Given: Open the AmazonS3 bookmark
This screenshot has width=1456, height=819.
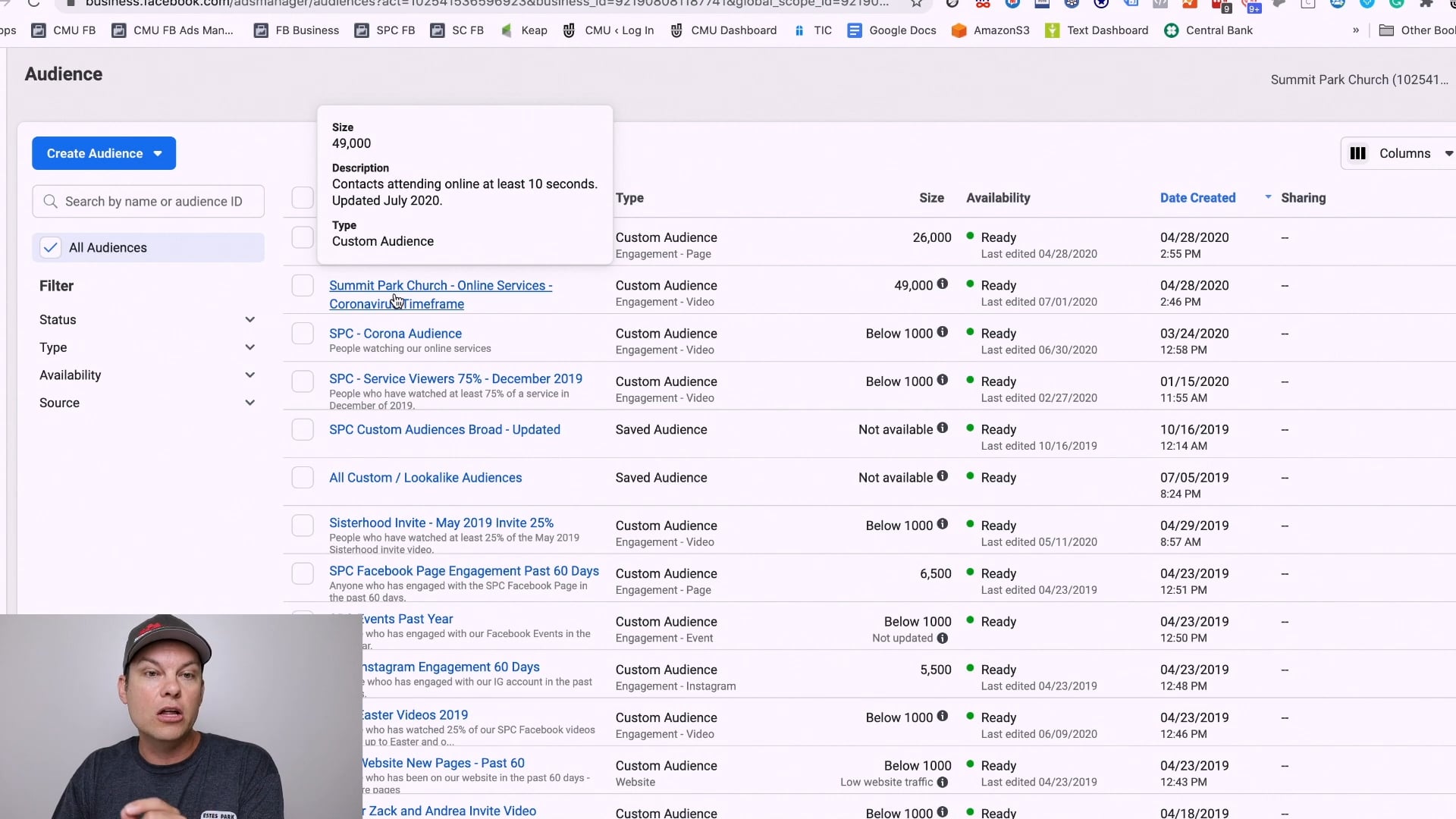Looking at the screenshot, I should pyautogui.click(x=991, y=30).
